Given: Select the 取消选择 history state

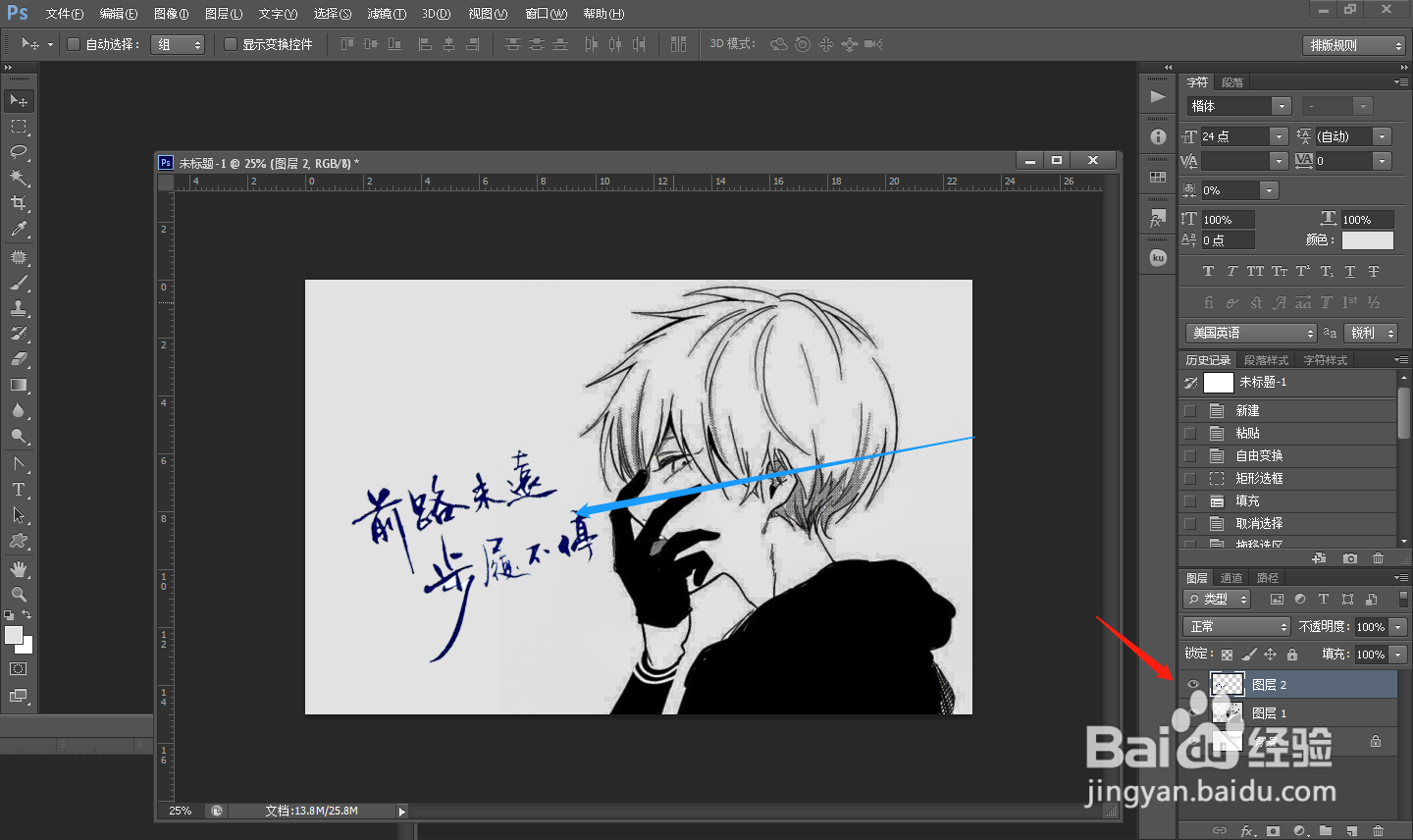Looking at the screenshot, I should point(1287,524).
